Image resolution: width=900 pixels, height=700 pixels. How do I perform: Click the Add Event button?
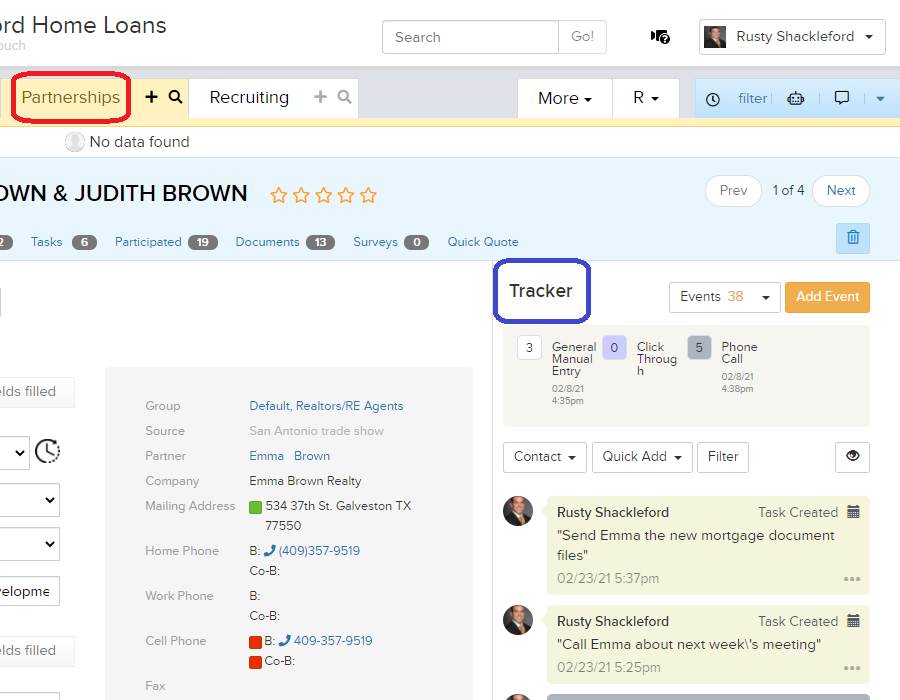[827, 297]
